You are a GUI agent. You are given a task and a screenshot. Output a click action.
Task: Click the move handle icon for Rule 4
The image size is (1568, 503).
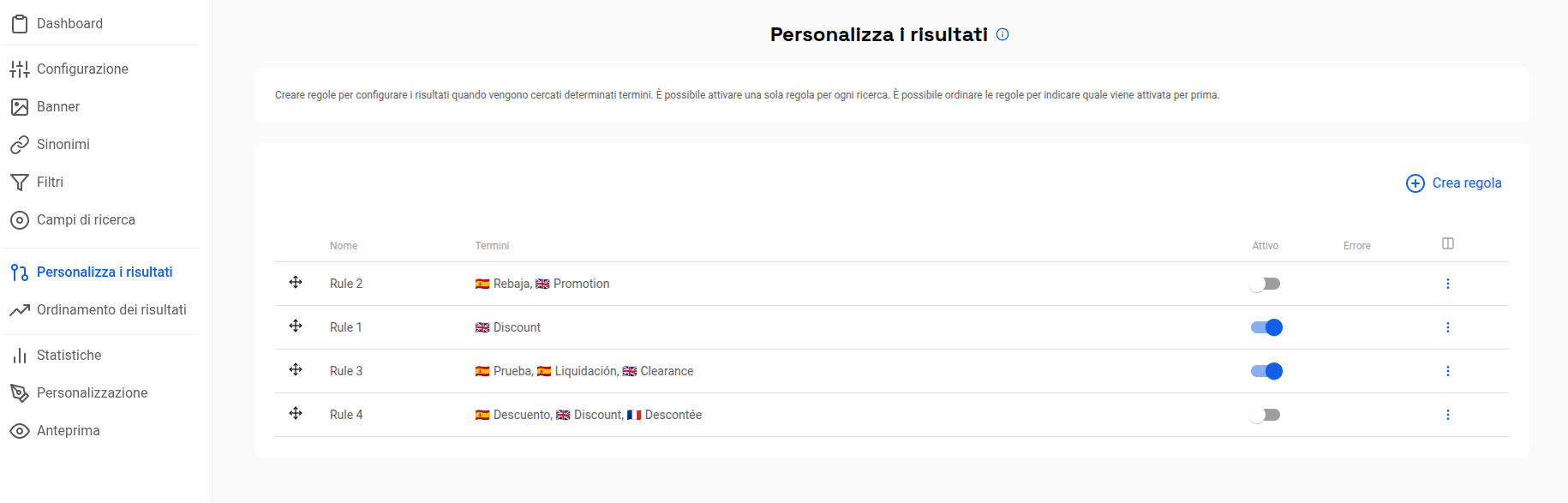click(x=296, y=413)
